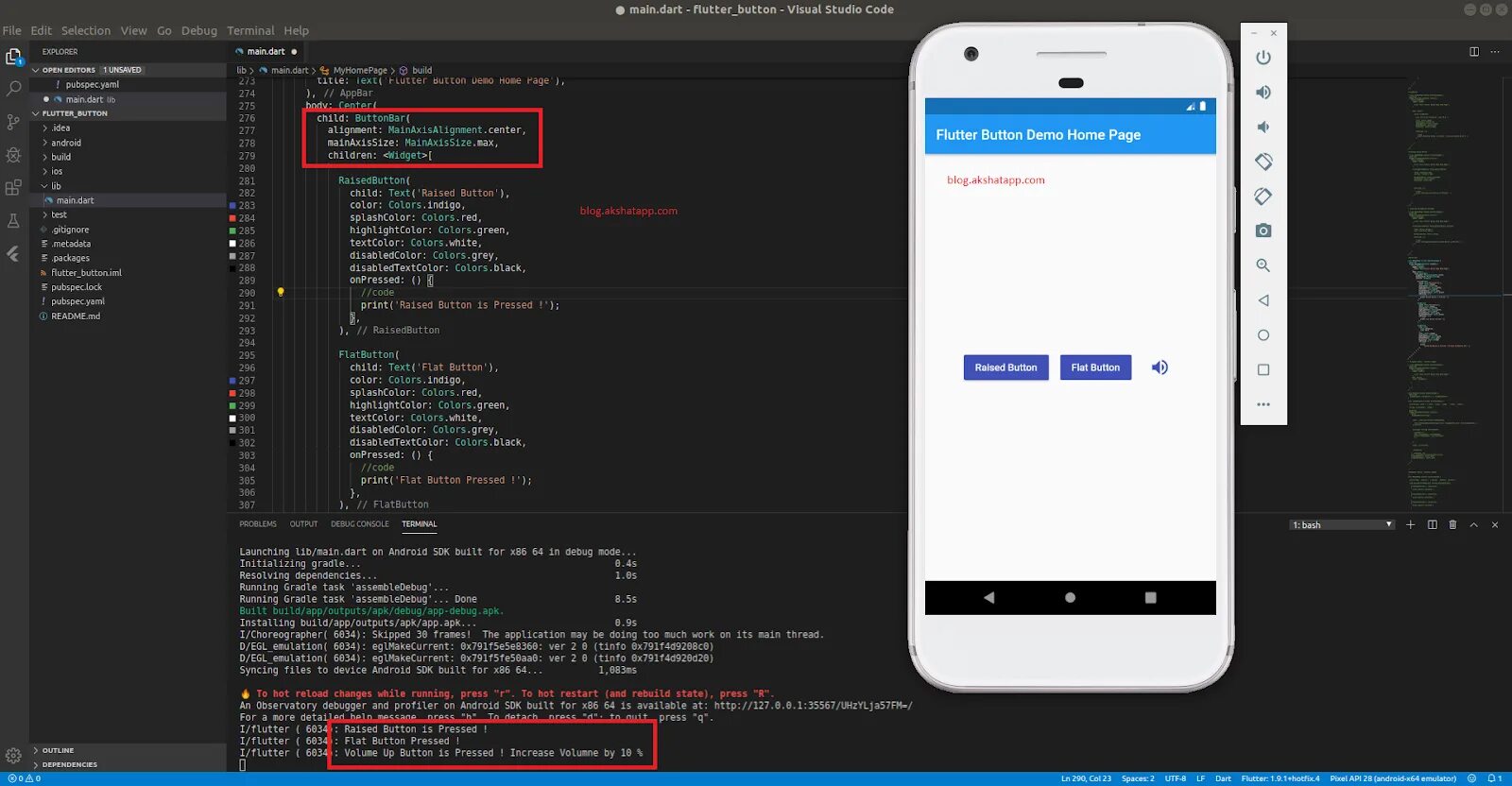Open the Explorer view in activity bar
The width and height of the screenshot is (1512, 786).
(13, 57)
